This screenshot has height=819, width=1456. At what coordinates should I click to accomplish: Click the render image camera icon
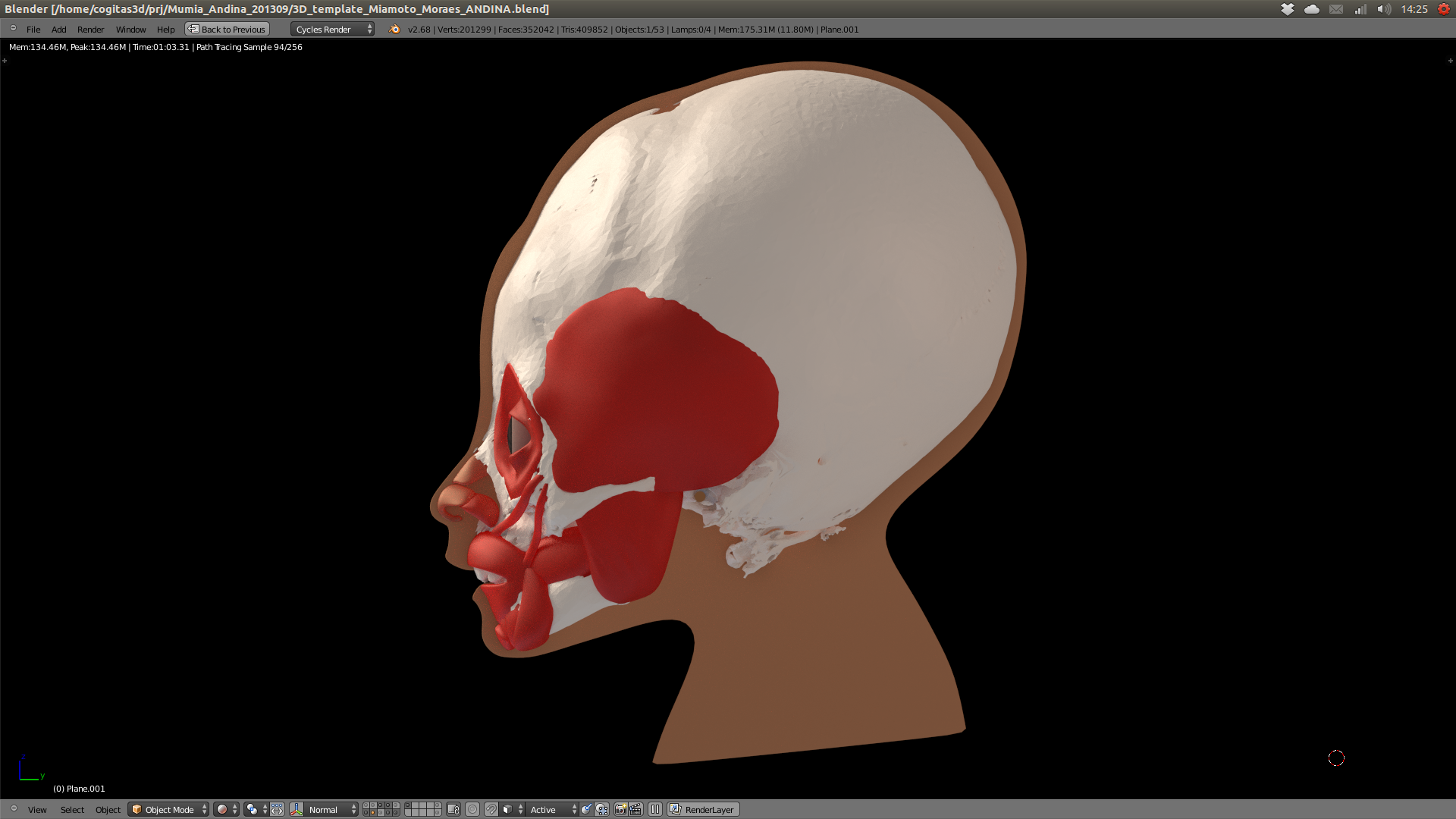(620, 810)
